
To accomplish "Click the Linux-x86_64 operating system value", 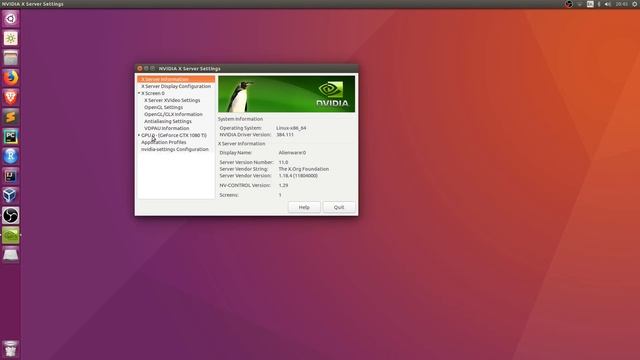I will 291,128.
